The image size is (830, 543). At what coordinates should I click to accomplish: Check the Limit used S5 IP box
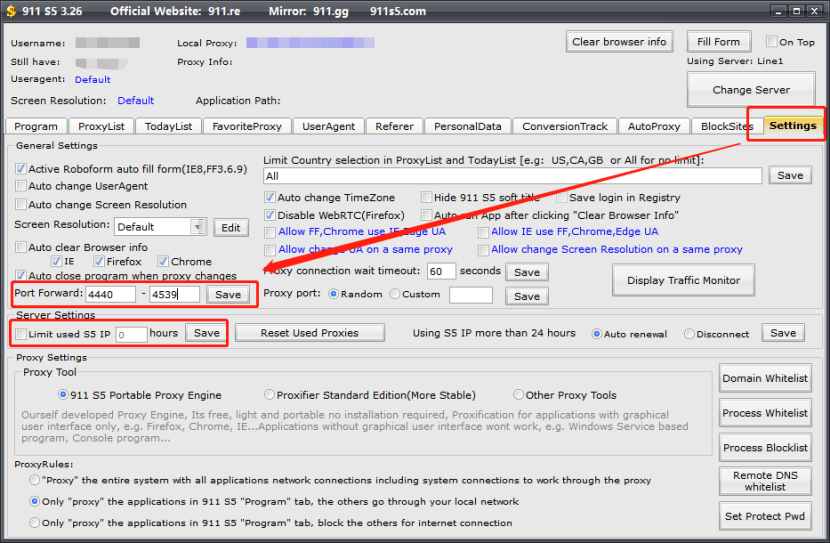tap(21, 333)
